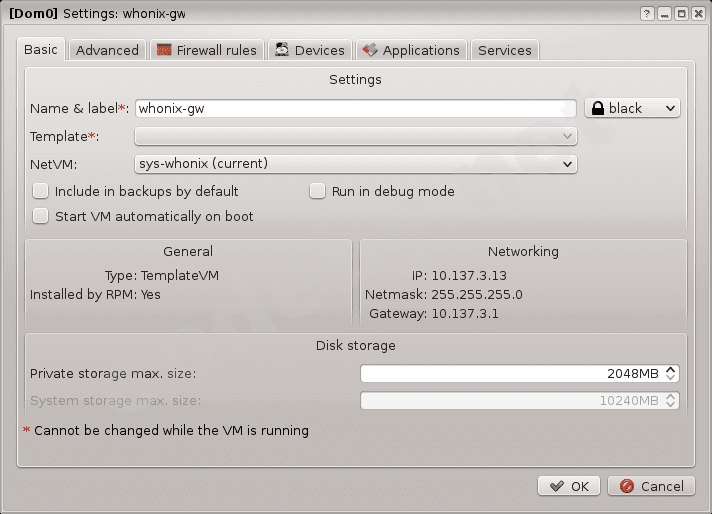The width and height of the screenshot is (712, 514).
Task: Enable Include in backups by default
Action: (40, 191)
